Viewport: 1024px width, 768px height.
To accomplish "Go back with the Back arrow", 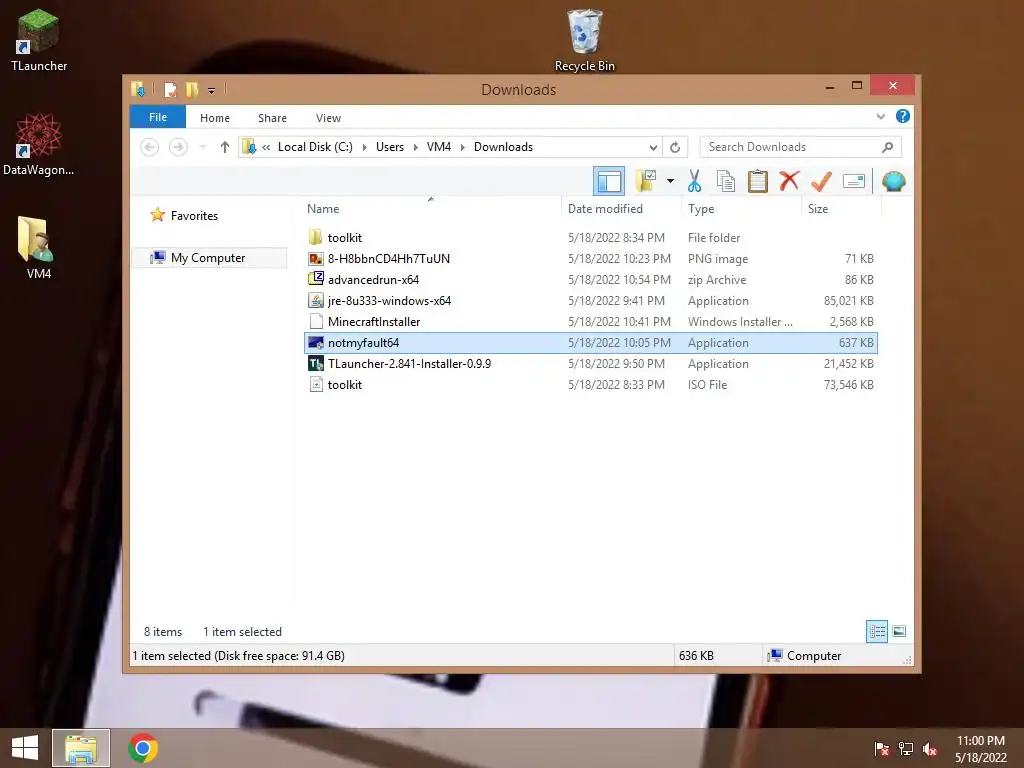I will tap(150, 147).
